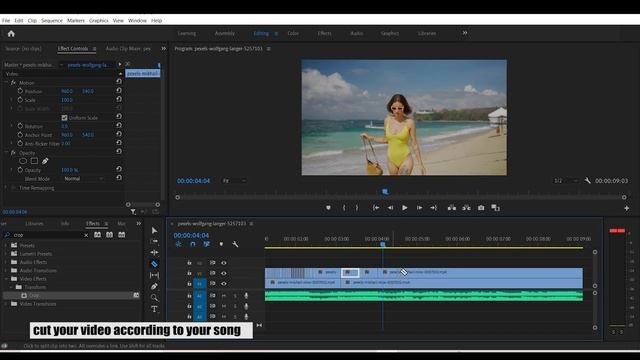The image size is (640, 360).
Task: Lock the top video track
Action: tap(189, 263)
